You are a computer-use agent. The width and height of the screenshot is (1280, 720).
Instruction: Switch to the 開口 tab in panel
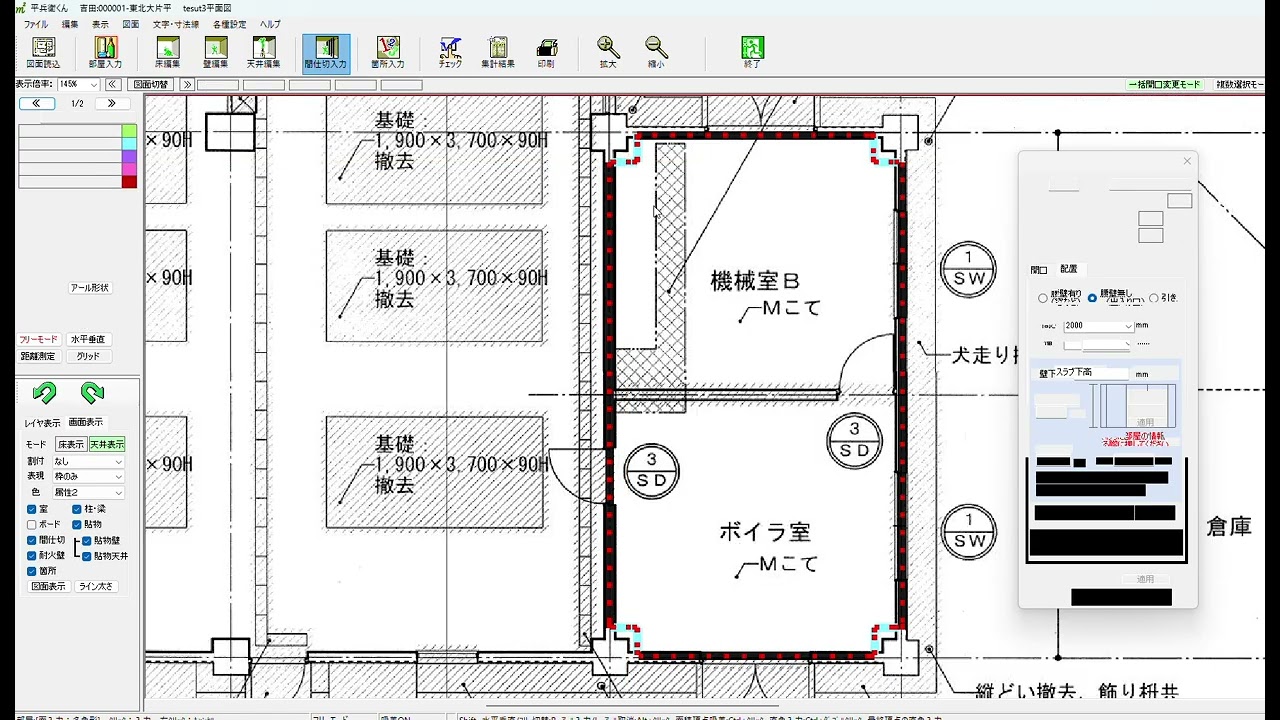(x=1039, y=270)
